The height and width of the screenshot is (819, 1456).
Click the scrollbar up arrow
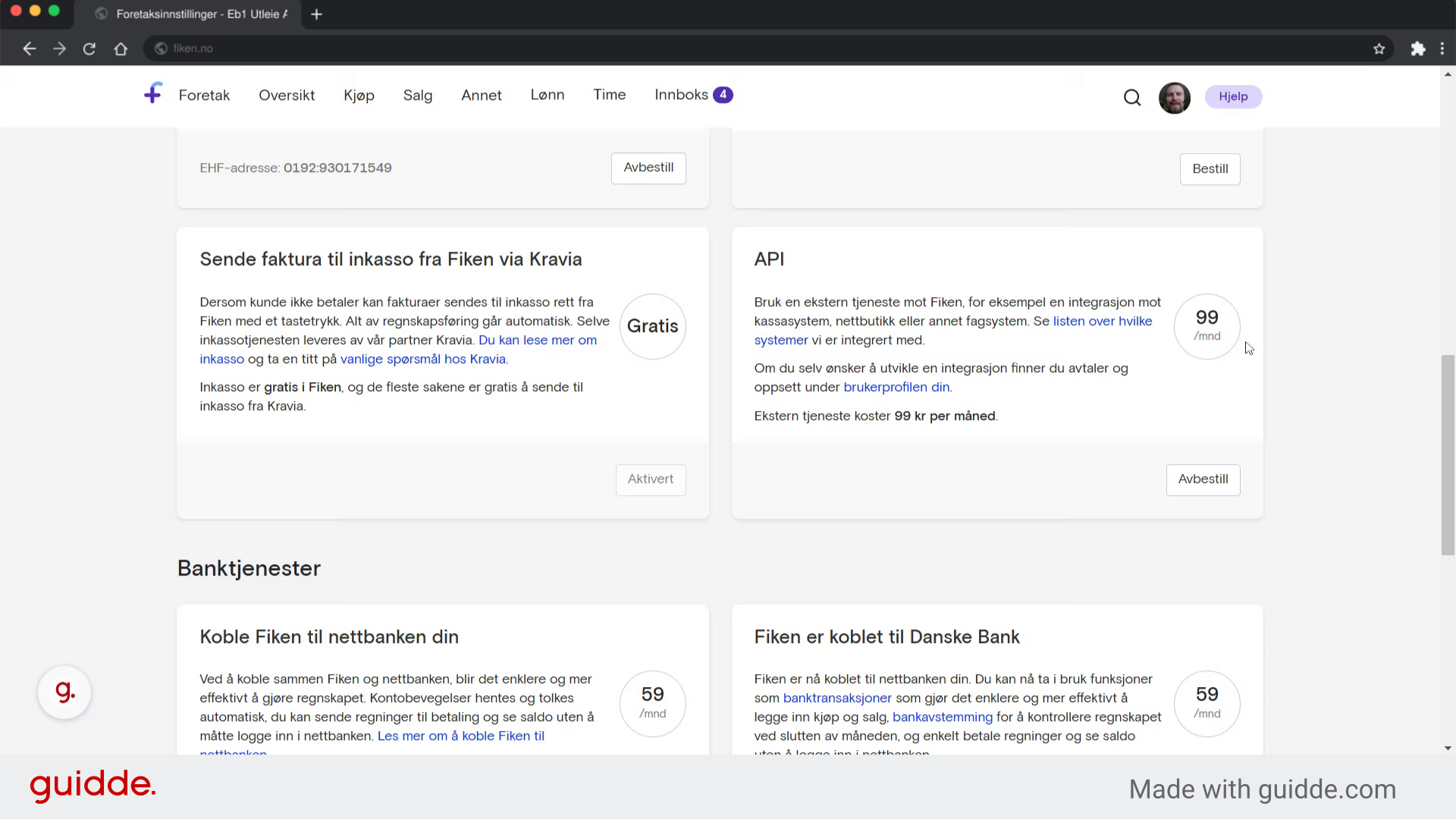click(x=1448, y=74)
